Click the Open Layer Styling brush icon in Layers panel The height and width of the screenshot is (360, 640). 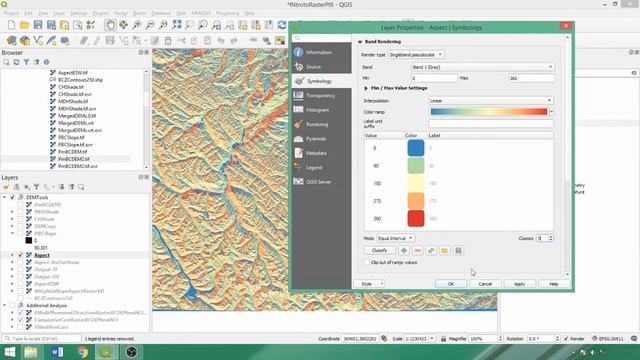[x=6, y=187]
